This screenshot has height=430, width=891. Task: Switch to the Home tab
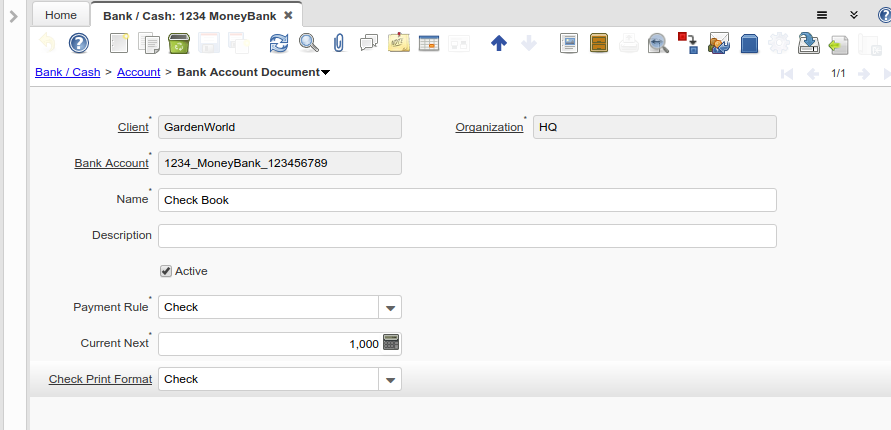click(60, 15)
